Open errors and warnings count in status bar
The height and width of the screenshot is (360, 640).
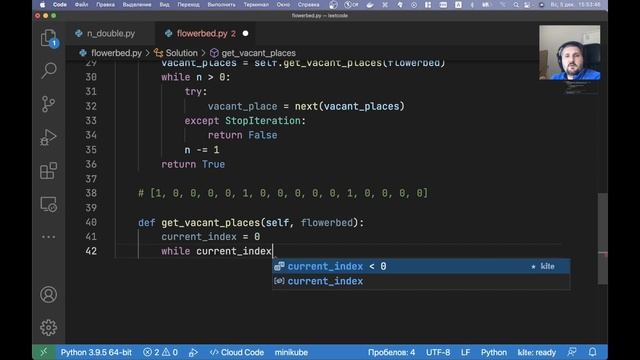point(160,352)
